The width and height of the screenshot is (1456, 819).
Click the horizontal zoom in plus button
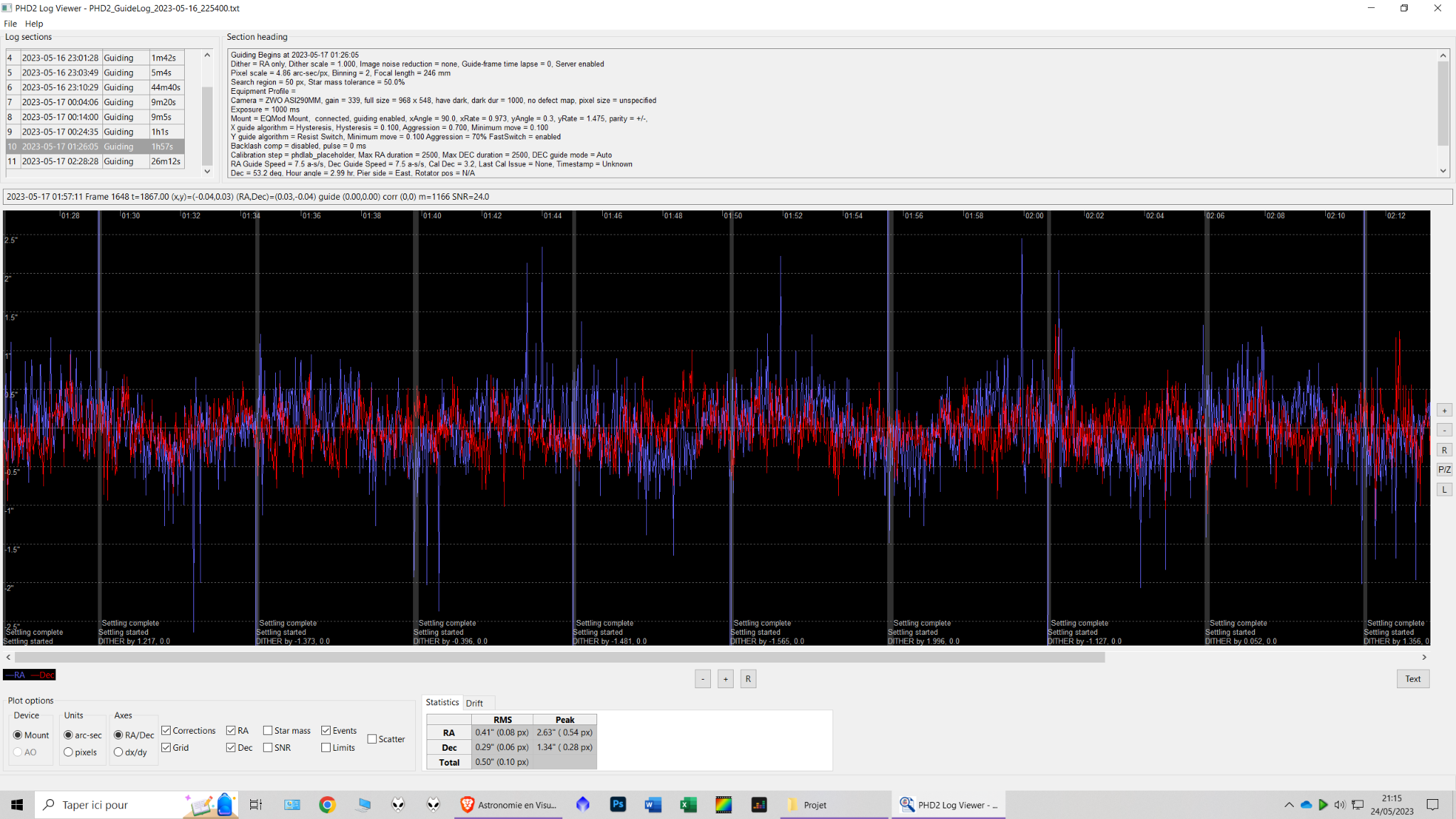(726, 679)
